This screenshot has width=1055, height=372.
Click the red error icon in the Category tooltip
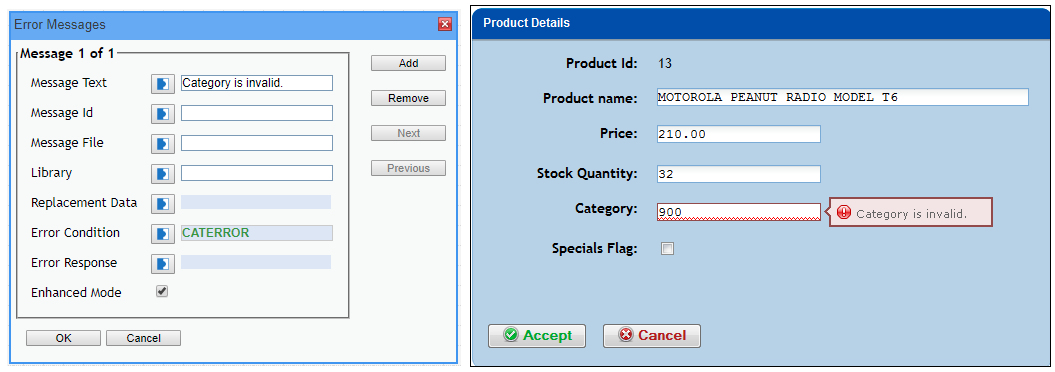(x=844, y=213)
